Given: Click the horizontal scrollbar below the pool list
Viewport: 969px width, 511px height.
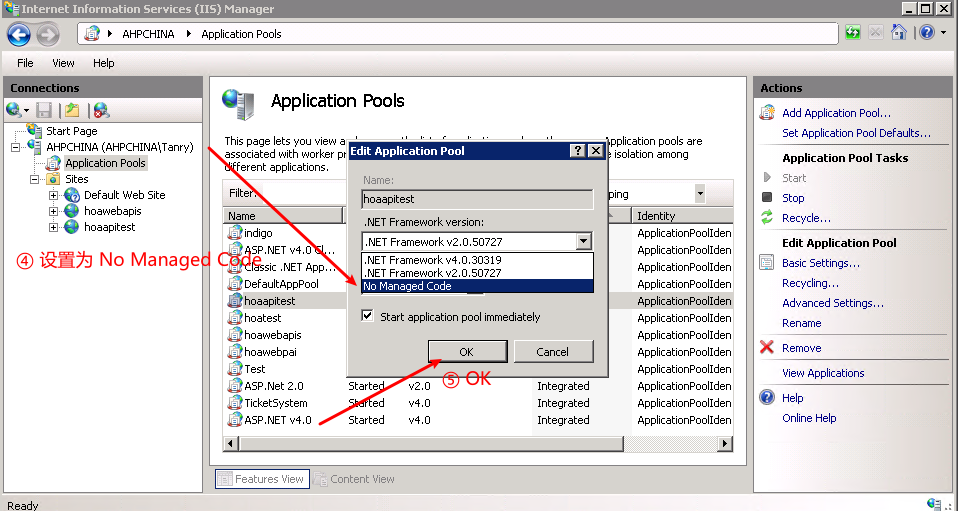Looking at the screenshot, I should coord(478,443).
